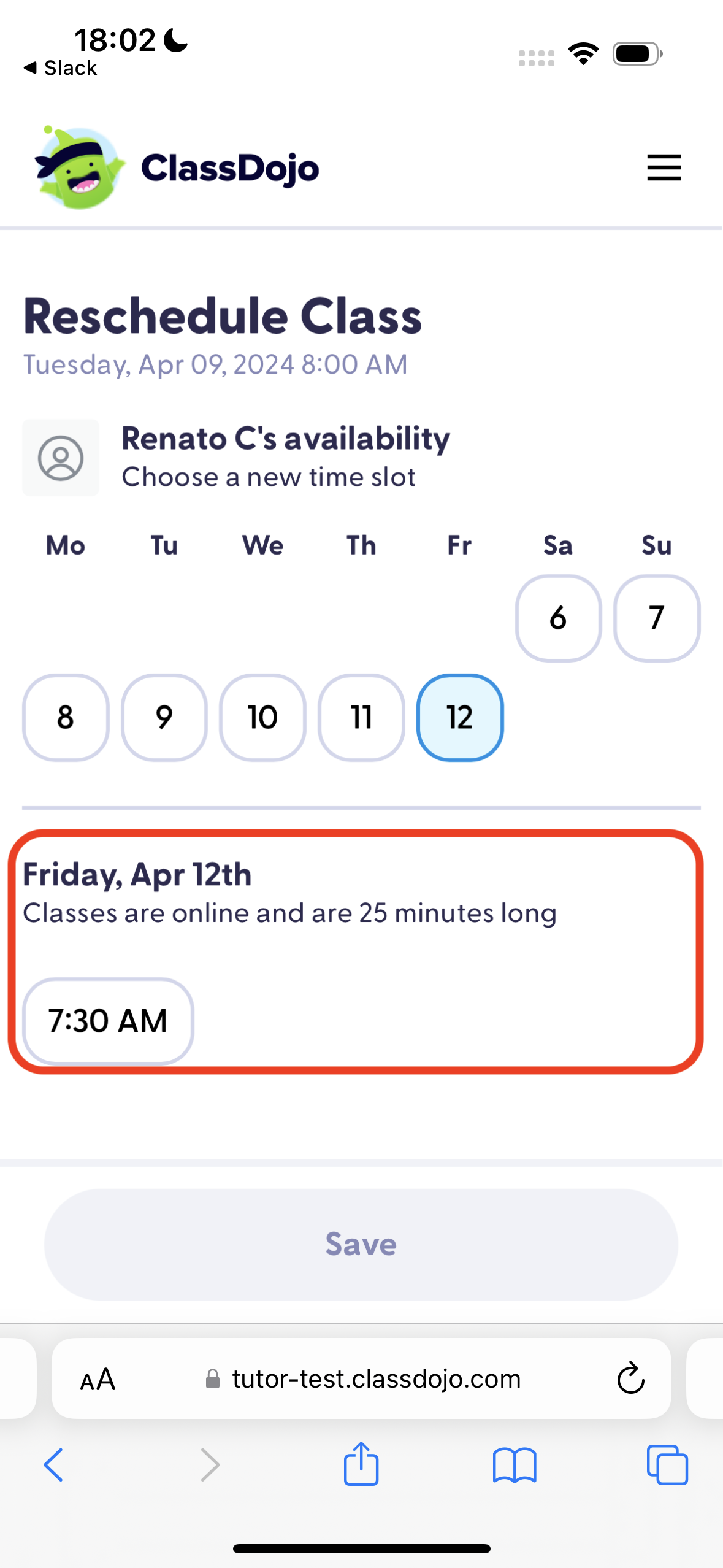Select Tuesday April 9 date
Viewport: 723px width, 1568px height.
164,718
